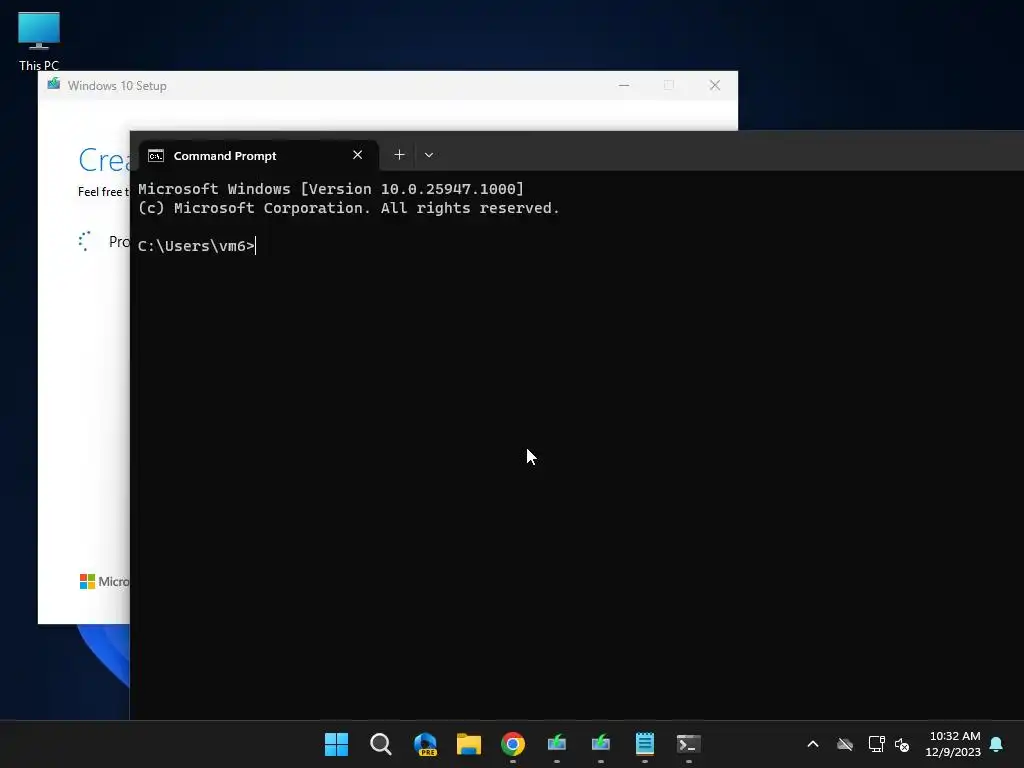
Task: Switch to Google Chrome on taskbar
Action: pos(513,744)
